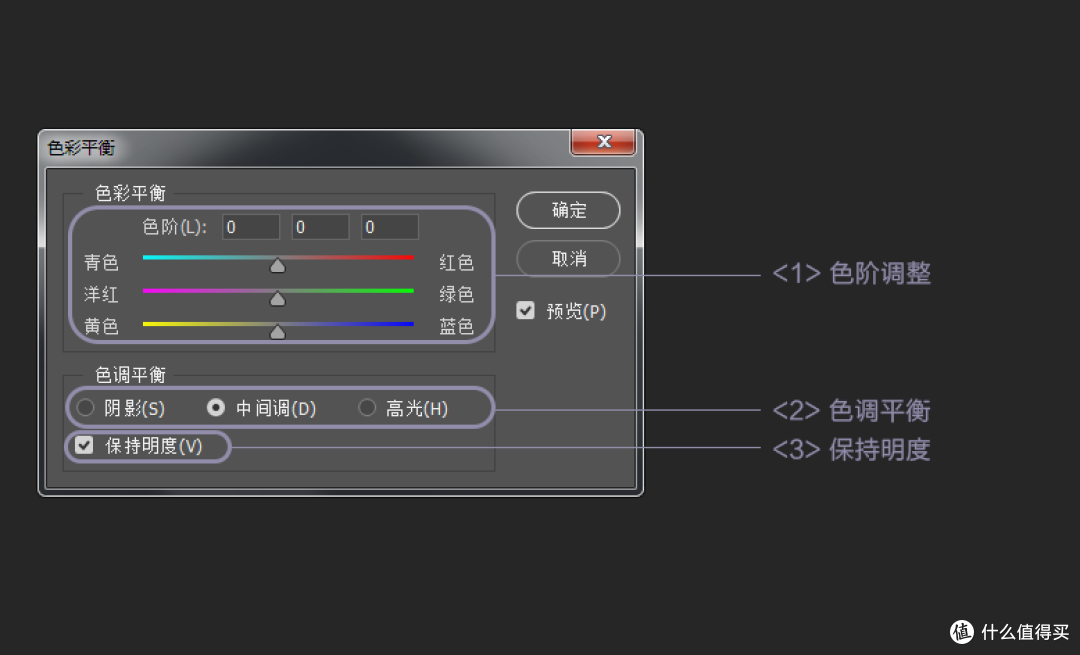1080x655 pixels.
Task: Click the <2> 色调平衡 annotation label
Action: 855,410
